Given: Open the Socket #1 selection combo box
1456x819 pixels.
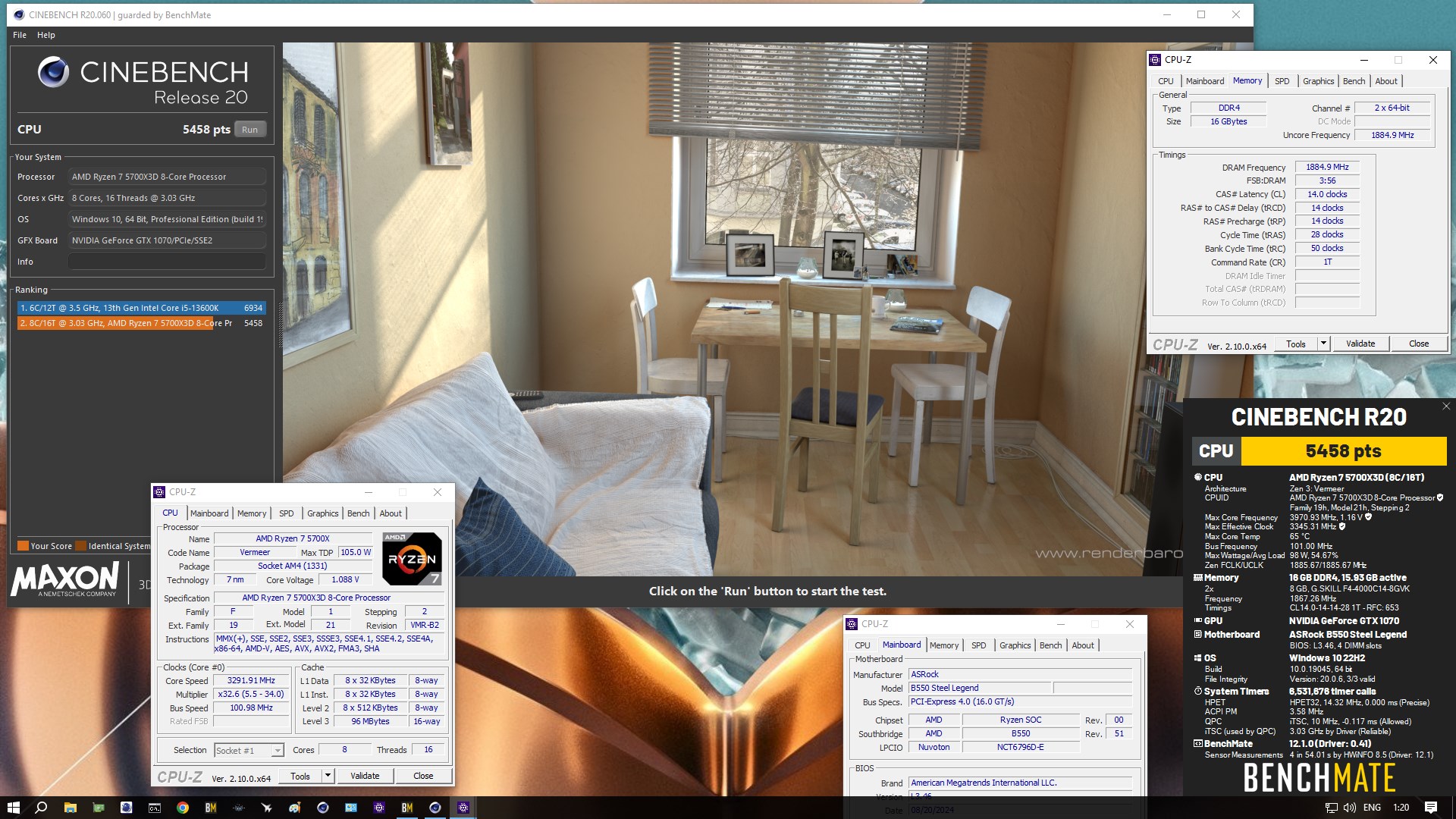Looking at the screenshot, I should click(249, 750).
